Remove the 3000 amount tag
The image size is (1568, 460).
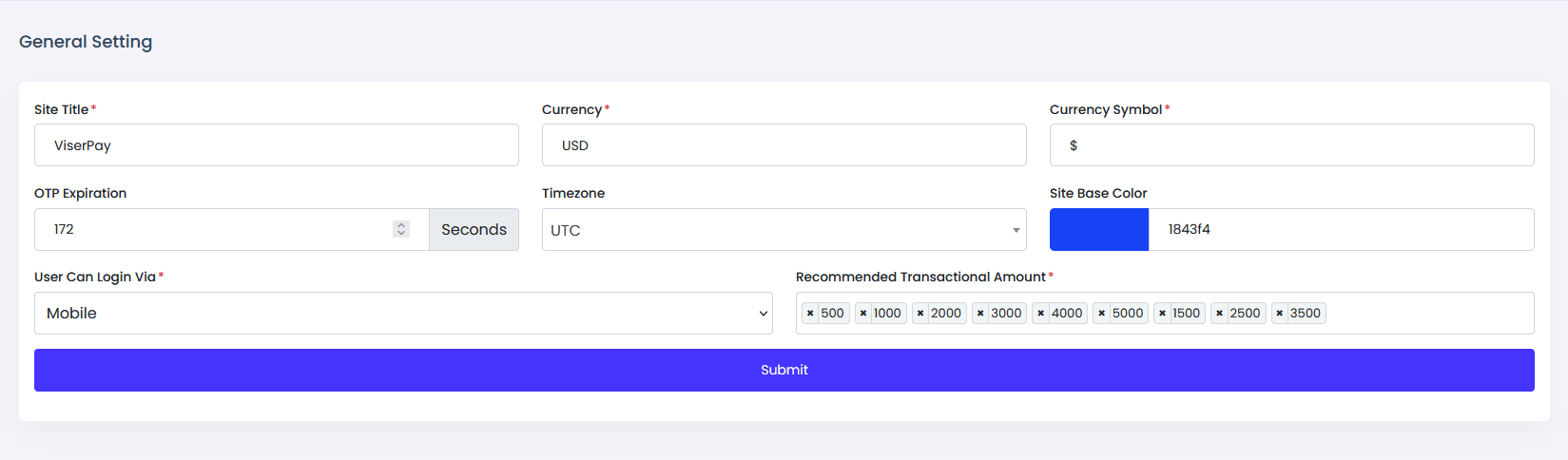pyautogui.click(x=980, y=314)
